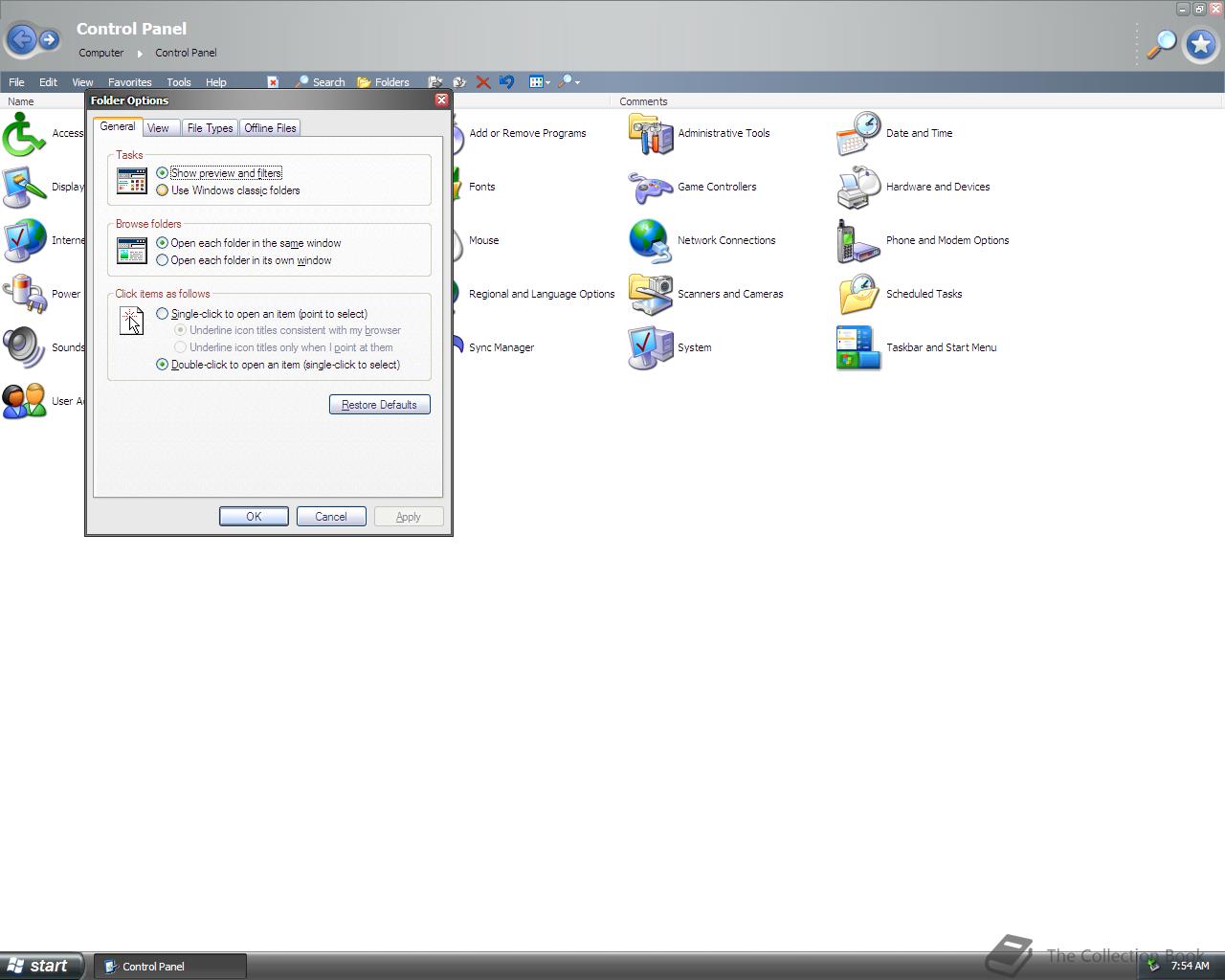Click the Views toolbar icon
This screenshot has width=1225, height=980.
536,82
